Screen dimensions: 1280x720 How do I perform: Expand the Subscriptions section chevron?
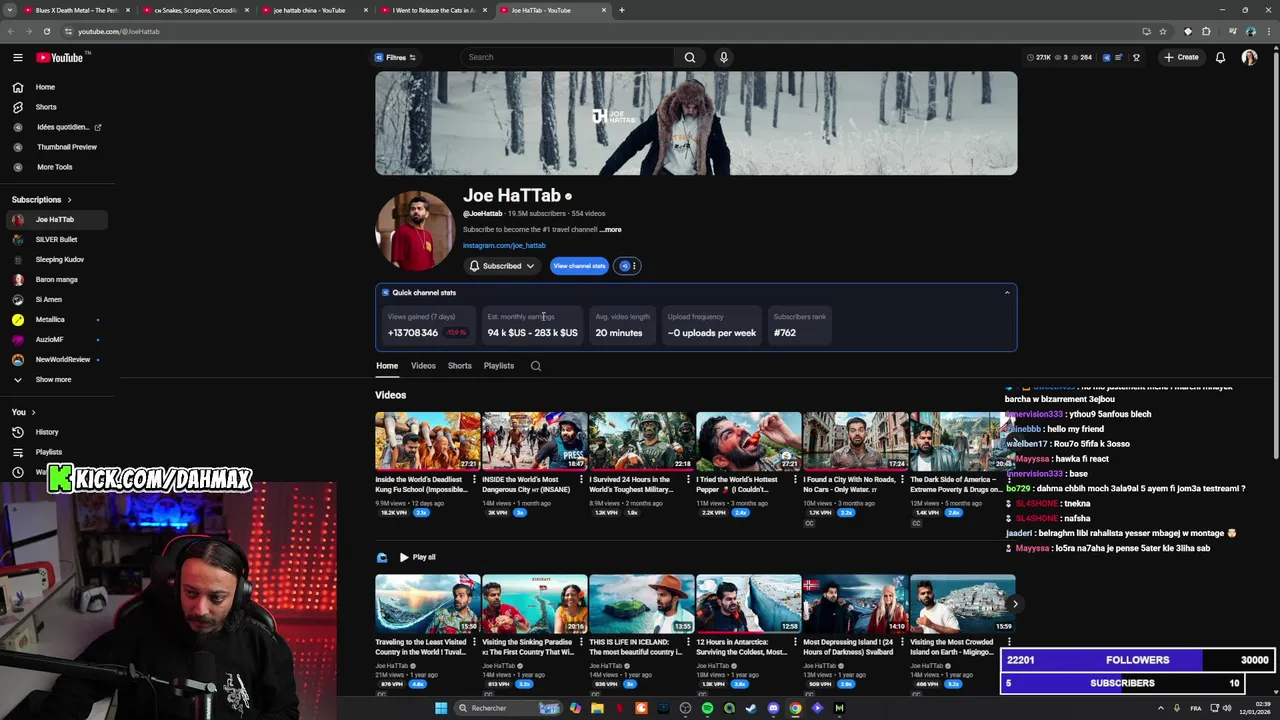pyautogui.click(x=69, y=200)
